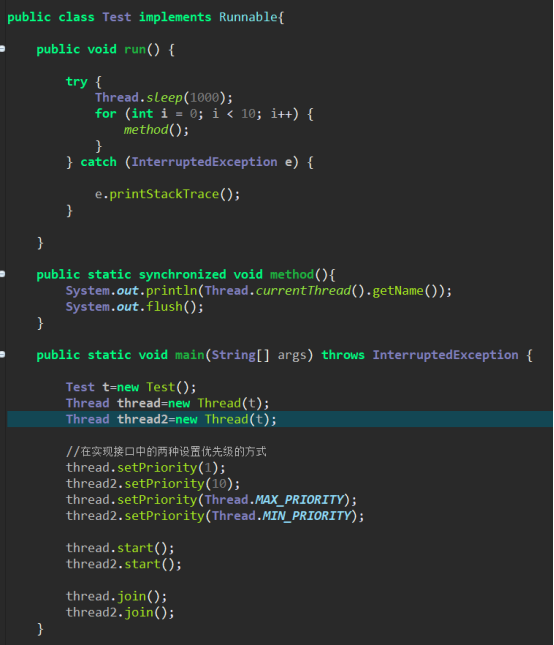Click the 'MAX_PRIORITY' constant
554x645 pixels.
tap(299, 499)
